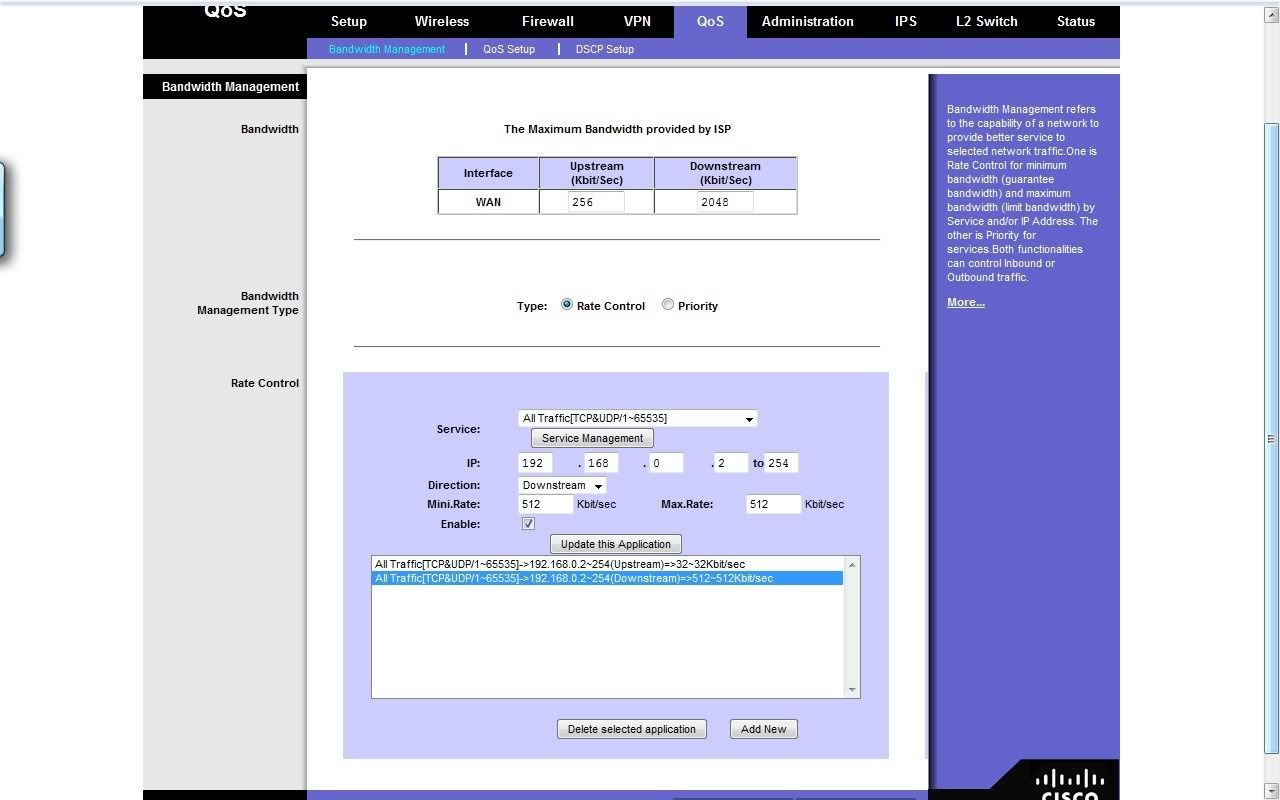This screenshot has height=800, width=1280.
Task: Toggle the Enable checkbox
Action: tap(528, 524)
